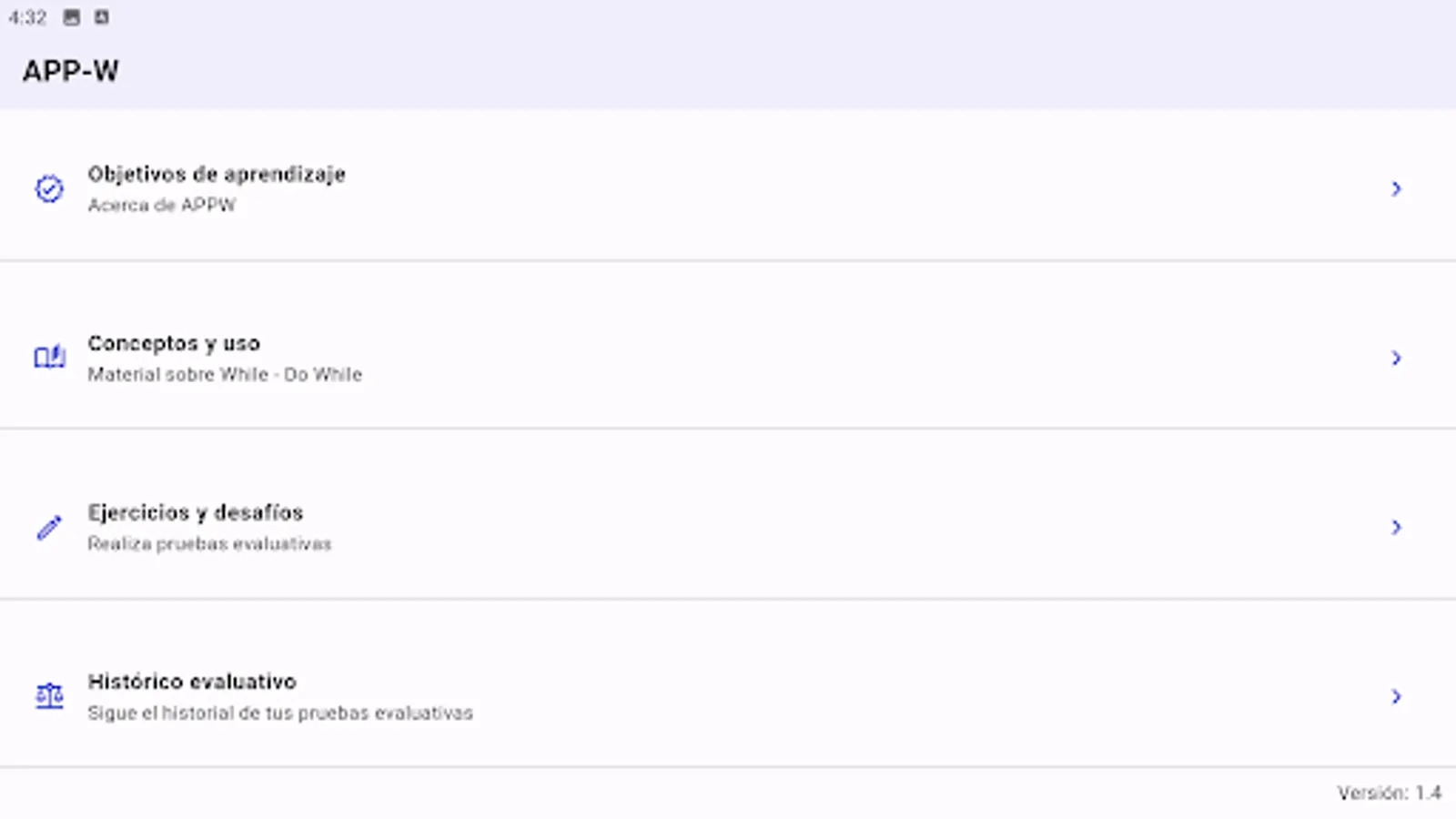Expand the Ejercicios y desafíos chevron arrow
This screenshot has width=1456, height=819.
tap(1396, 527)
